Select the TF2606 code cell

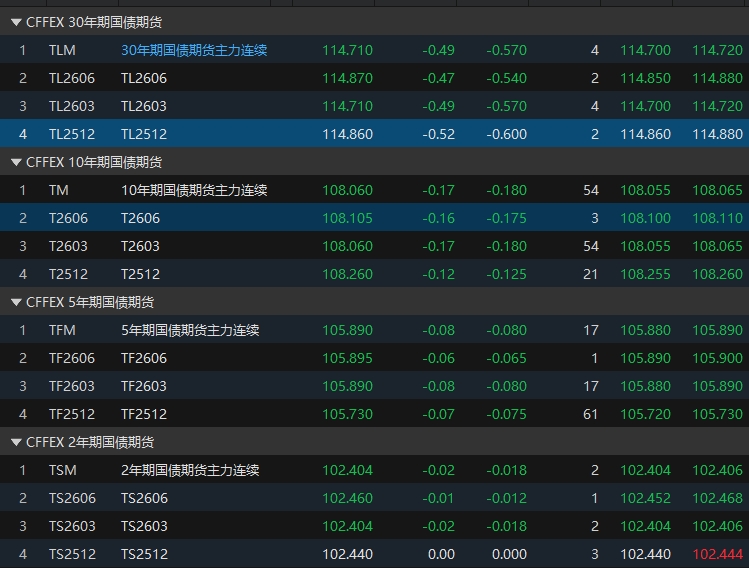(x=72, y=358)
